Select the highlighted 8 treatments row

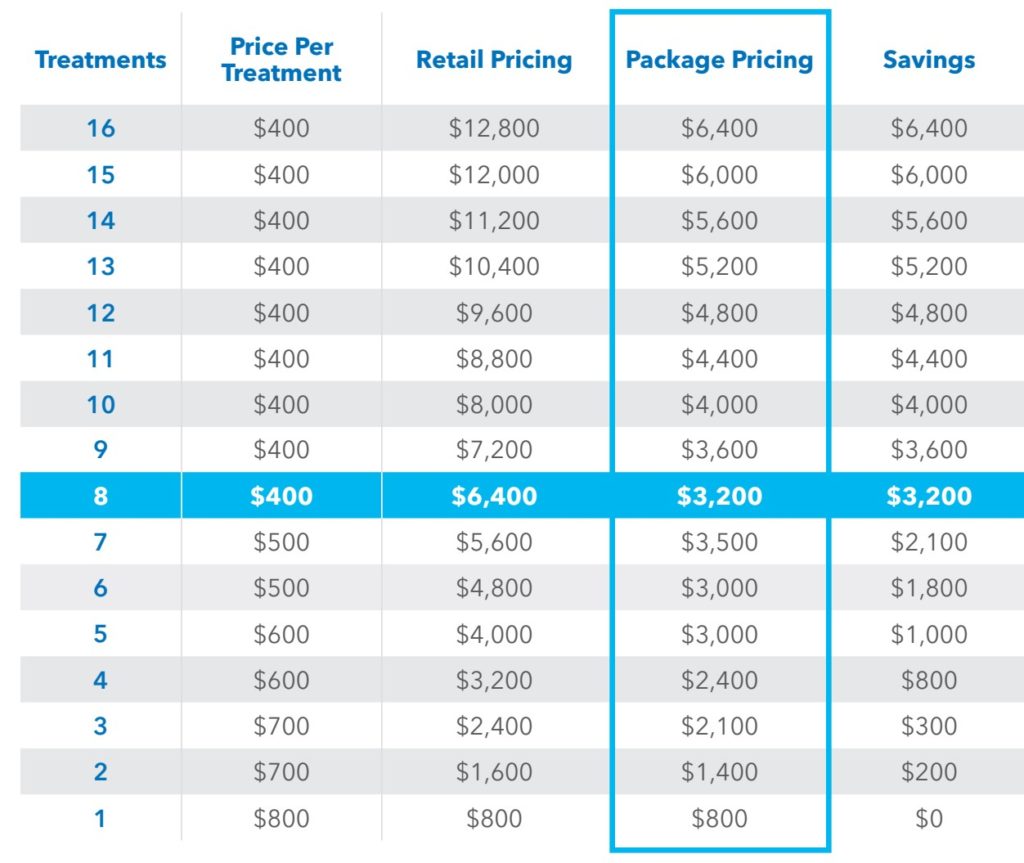click(522, 495)
